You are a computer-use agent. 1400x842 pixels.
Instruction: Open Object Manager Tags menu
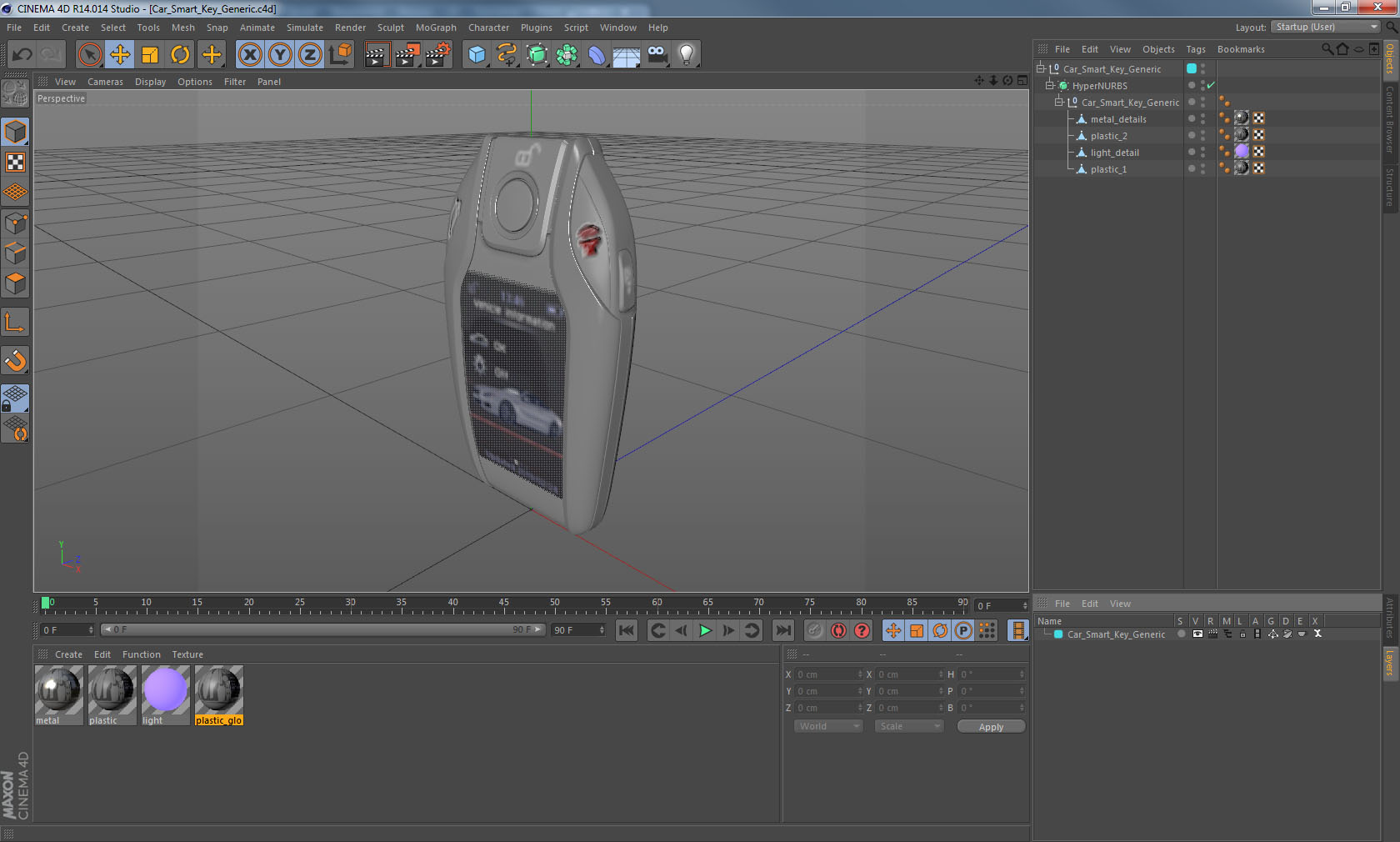tap(1196, 49)
